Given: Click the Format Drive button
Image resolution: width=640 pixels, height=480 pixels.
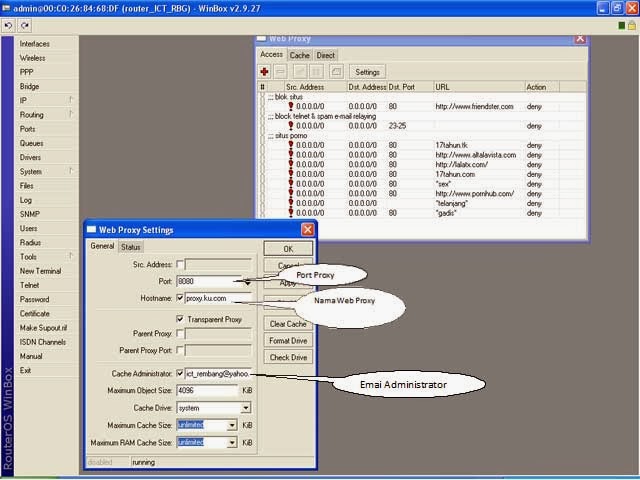Looking at the screenshot, I should tap(288, 340).
